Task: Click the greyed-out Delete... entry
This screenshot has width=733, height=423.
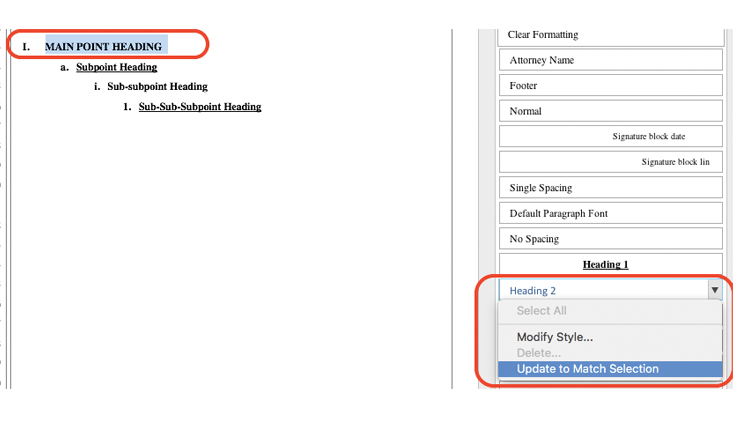Action: pyautogui.click(x=538, y=353)
